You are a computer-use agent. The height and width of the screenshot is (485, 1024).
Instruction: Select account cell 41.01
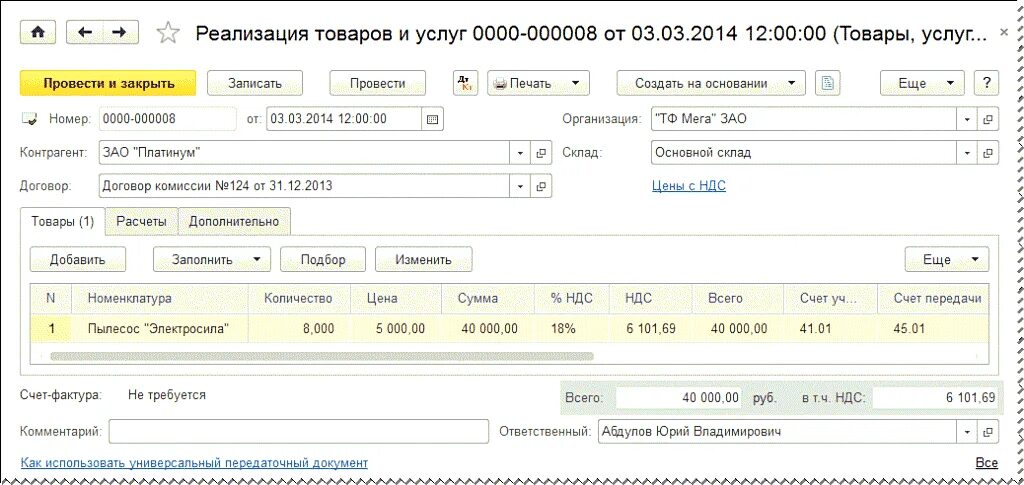(830, 328)
